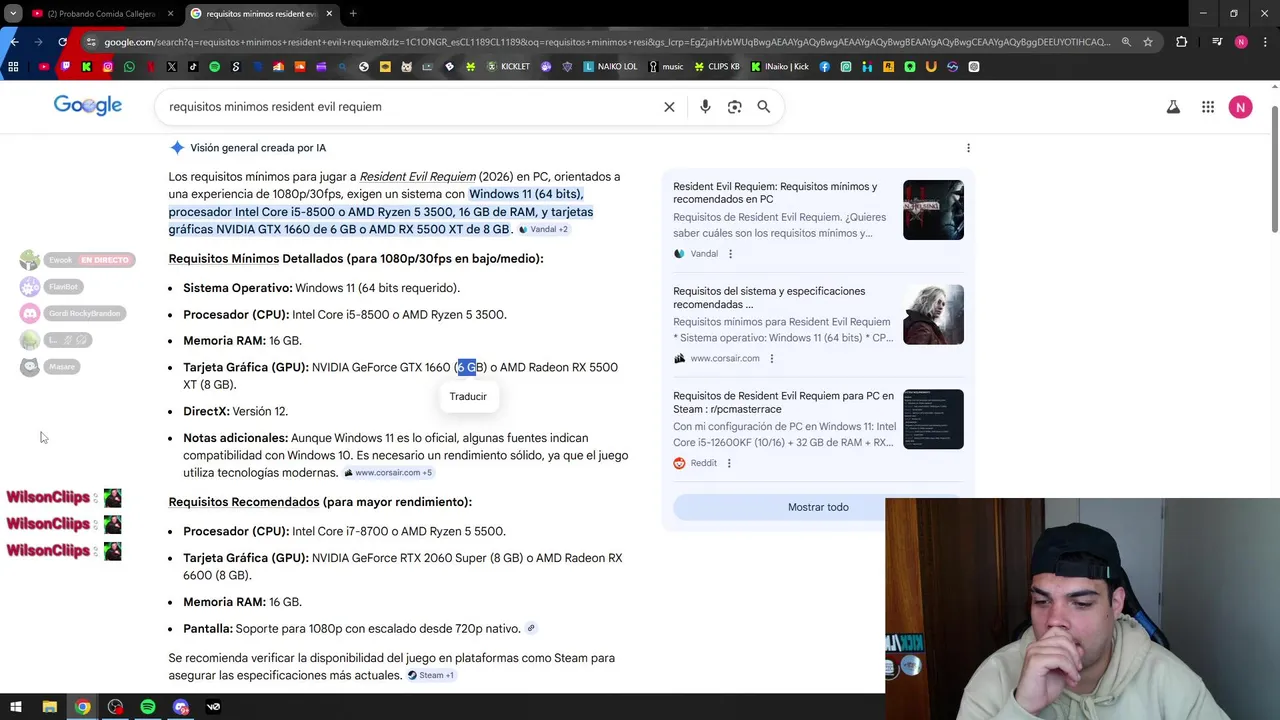Viewport: 1280px width, 720px height.
Task: Open Google Labs flask icon
Action: pyautogui.click(x=1173, y=107)
